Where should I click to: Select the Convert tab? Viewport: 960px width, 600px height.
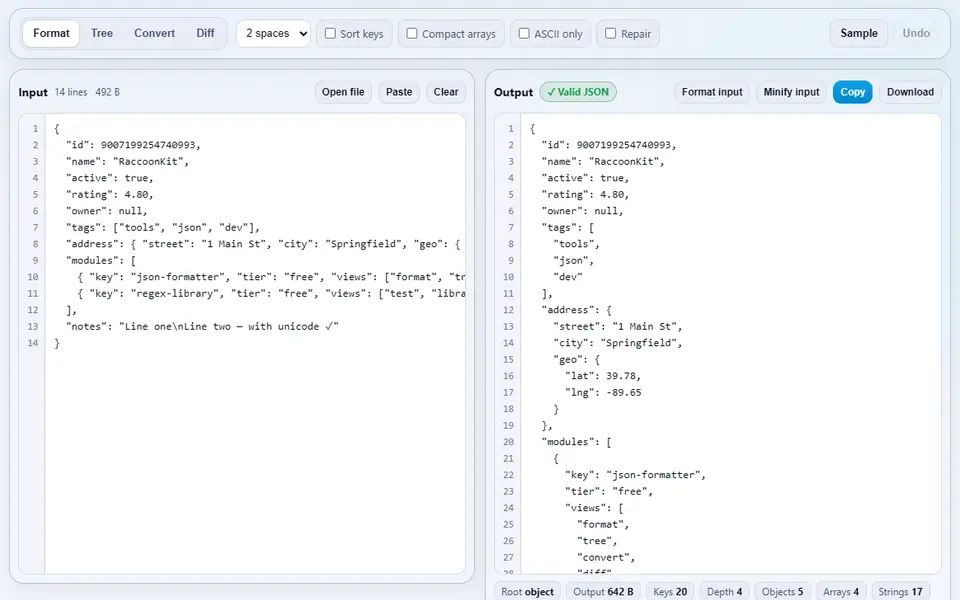154,33
